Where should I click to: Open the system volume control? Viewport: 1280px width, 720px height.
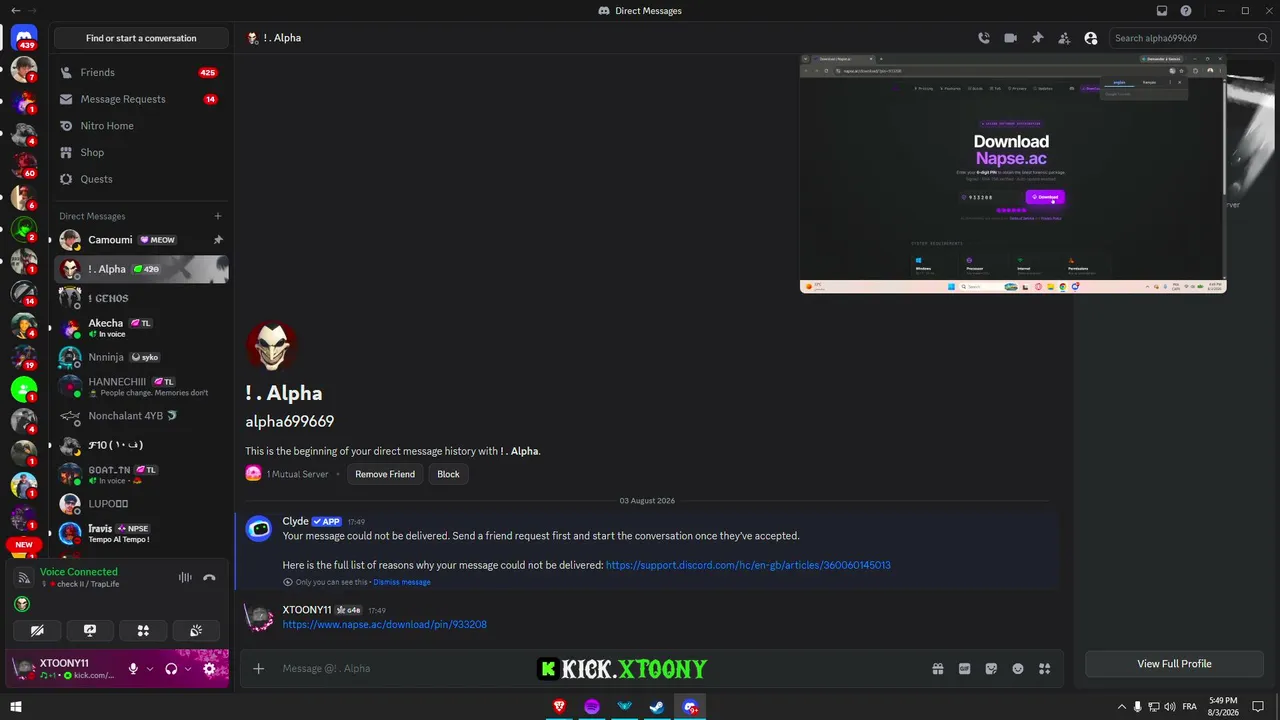pos(1170,707)
